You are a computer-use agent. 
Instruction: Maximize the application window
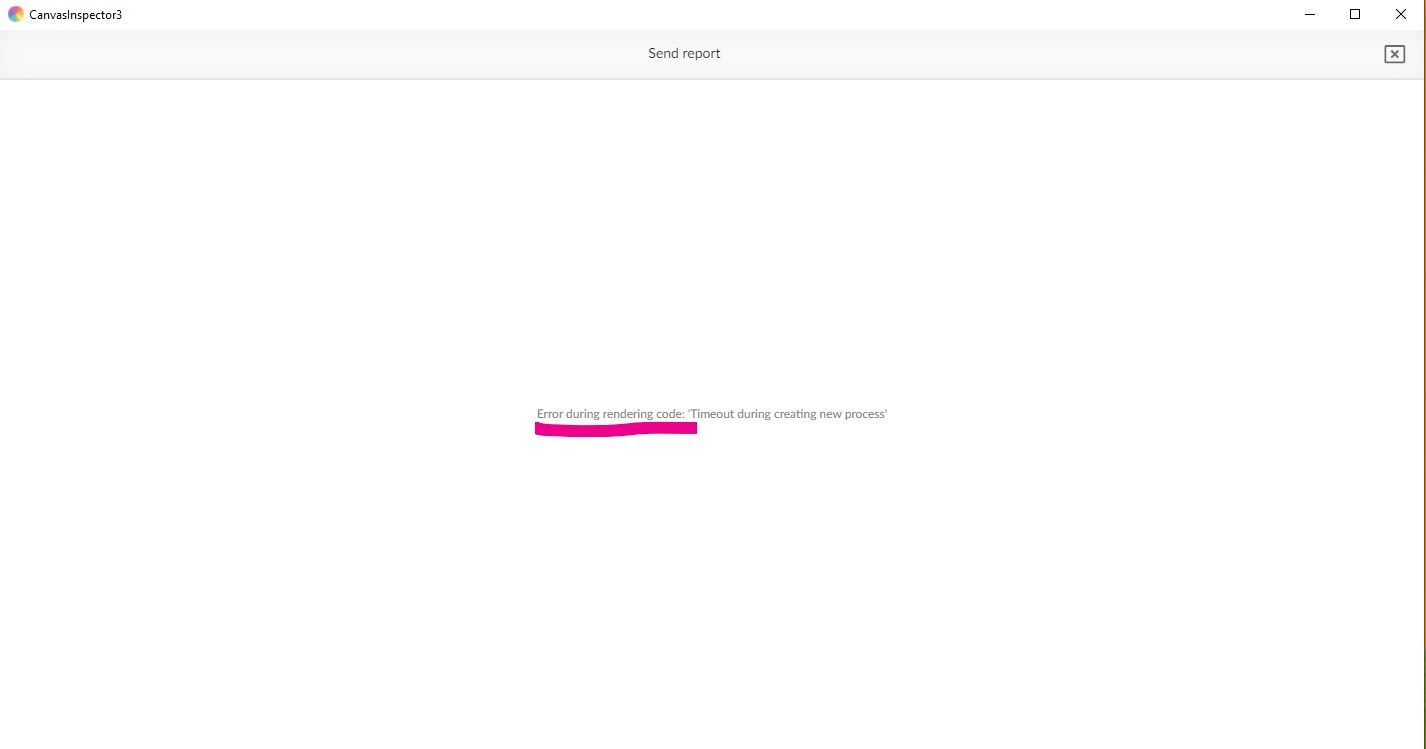point(1355,14)
